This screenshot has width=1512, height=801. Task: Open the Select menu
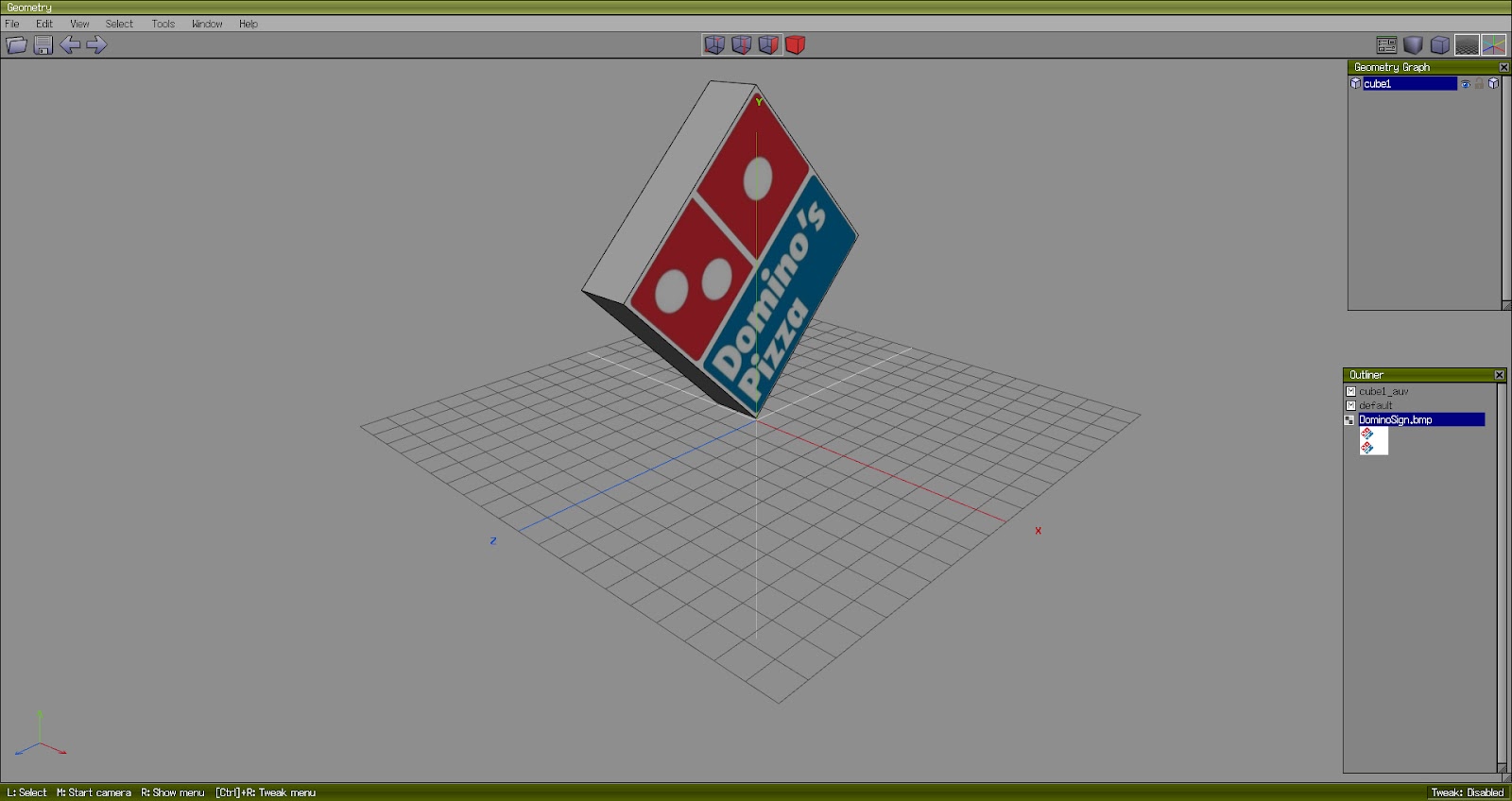coord(119,24)
